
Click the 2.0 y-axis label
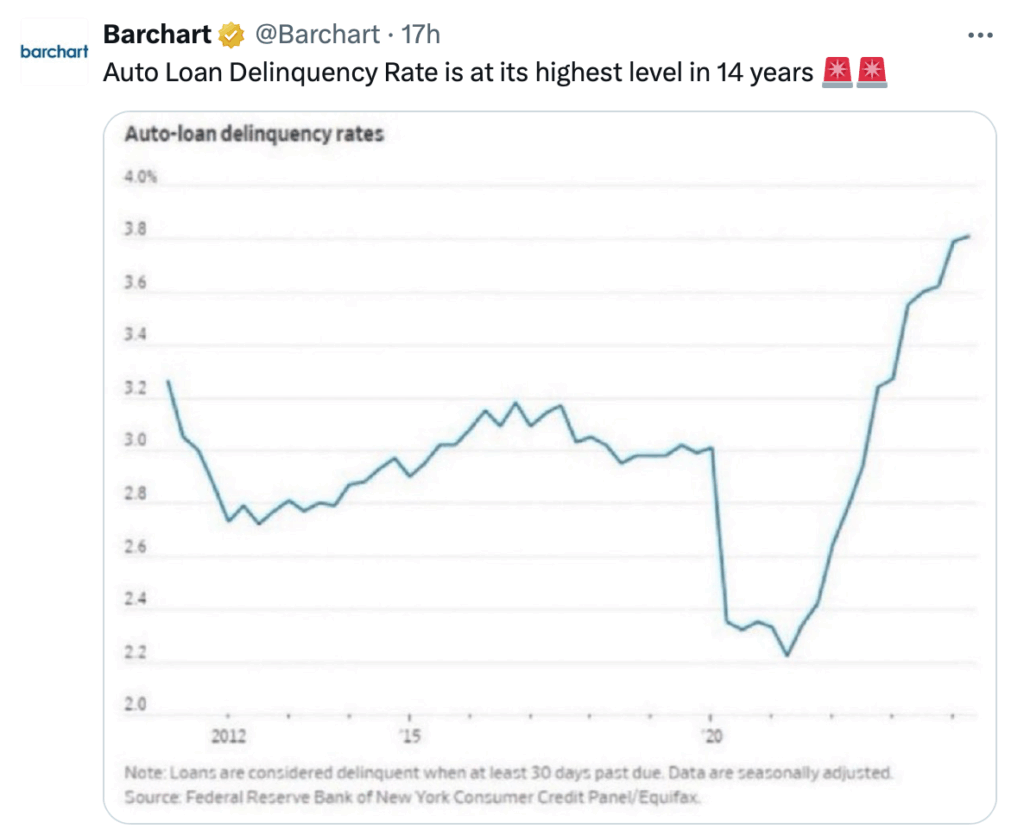[136, 706]
